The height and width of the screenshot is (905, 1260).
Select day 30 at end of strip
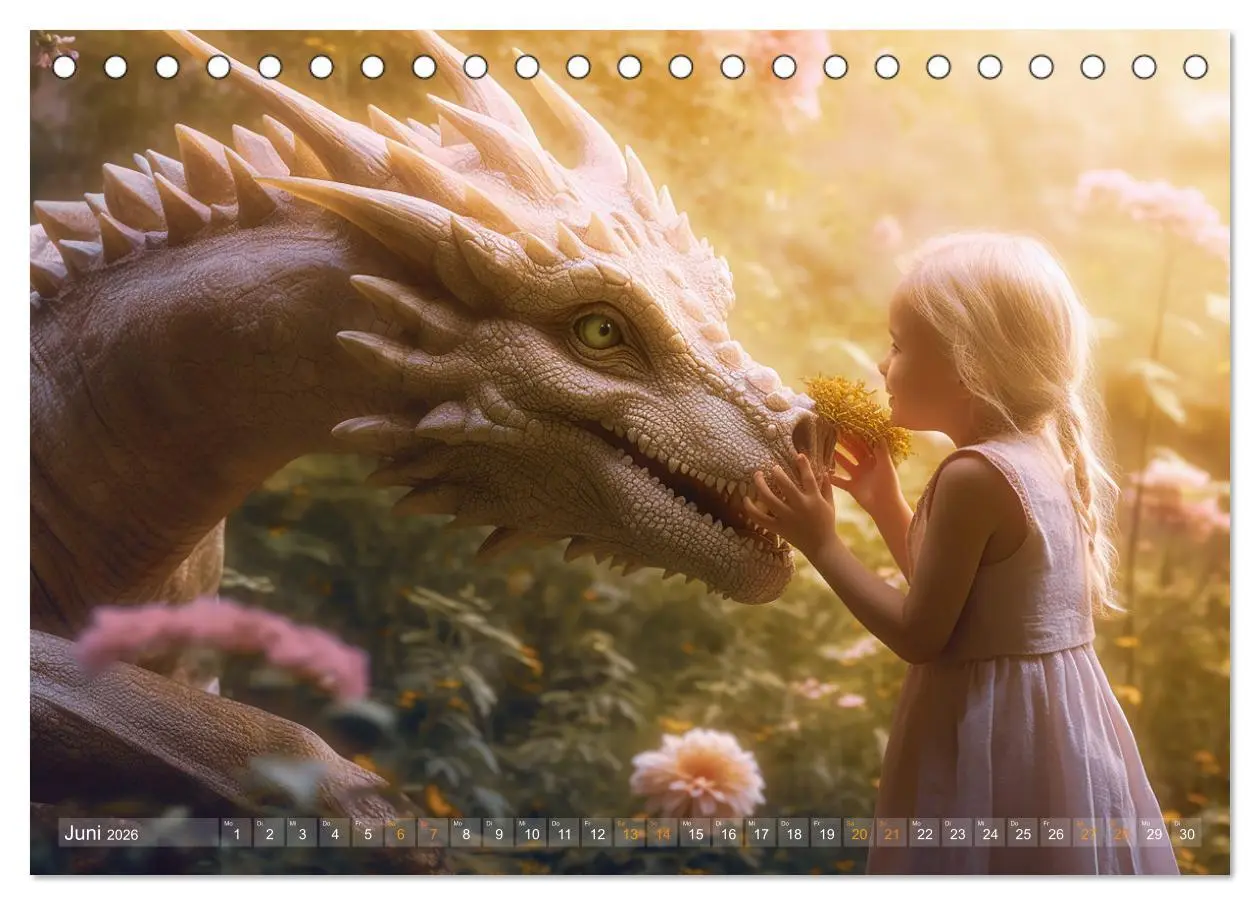pyautogui.click(x=1187, y=833)
